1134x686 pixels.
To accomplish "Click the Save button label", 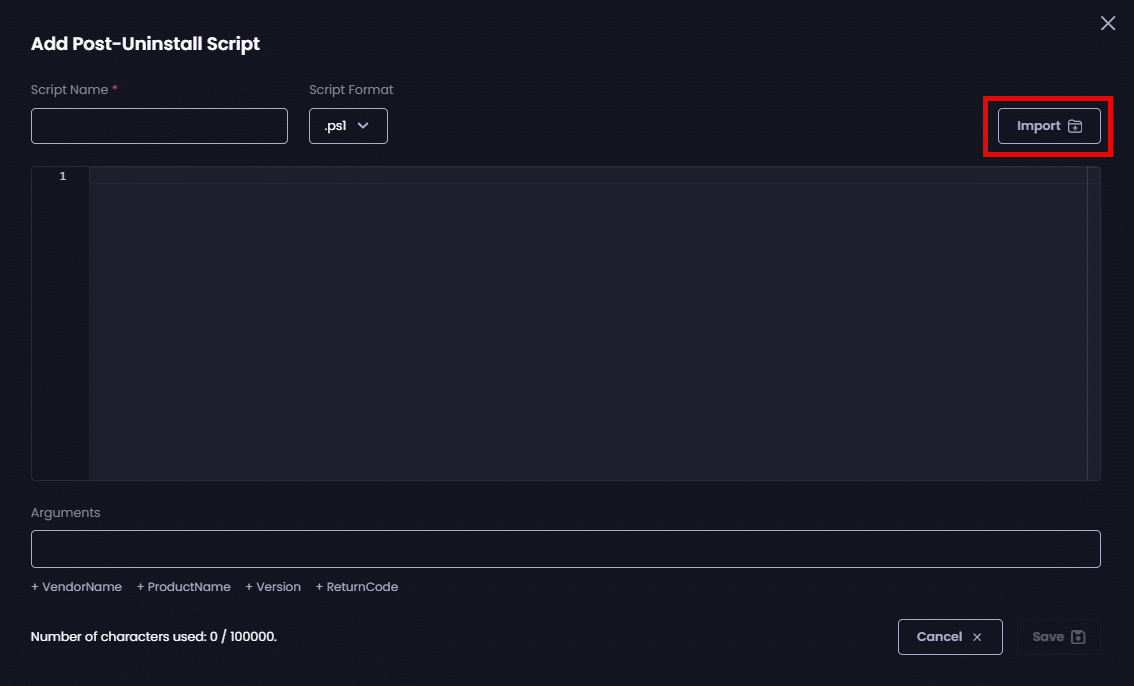I will pyautogui.click(x=1047, y=637).
